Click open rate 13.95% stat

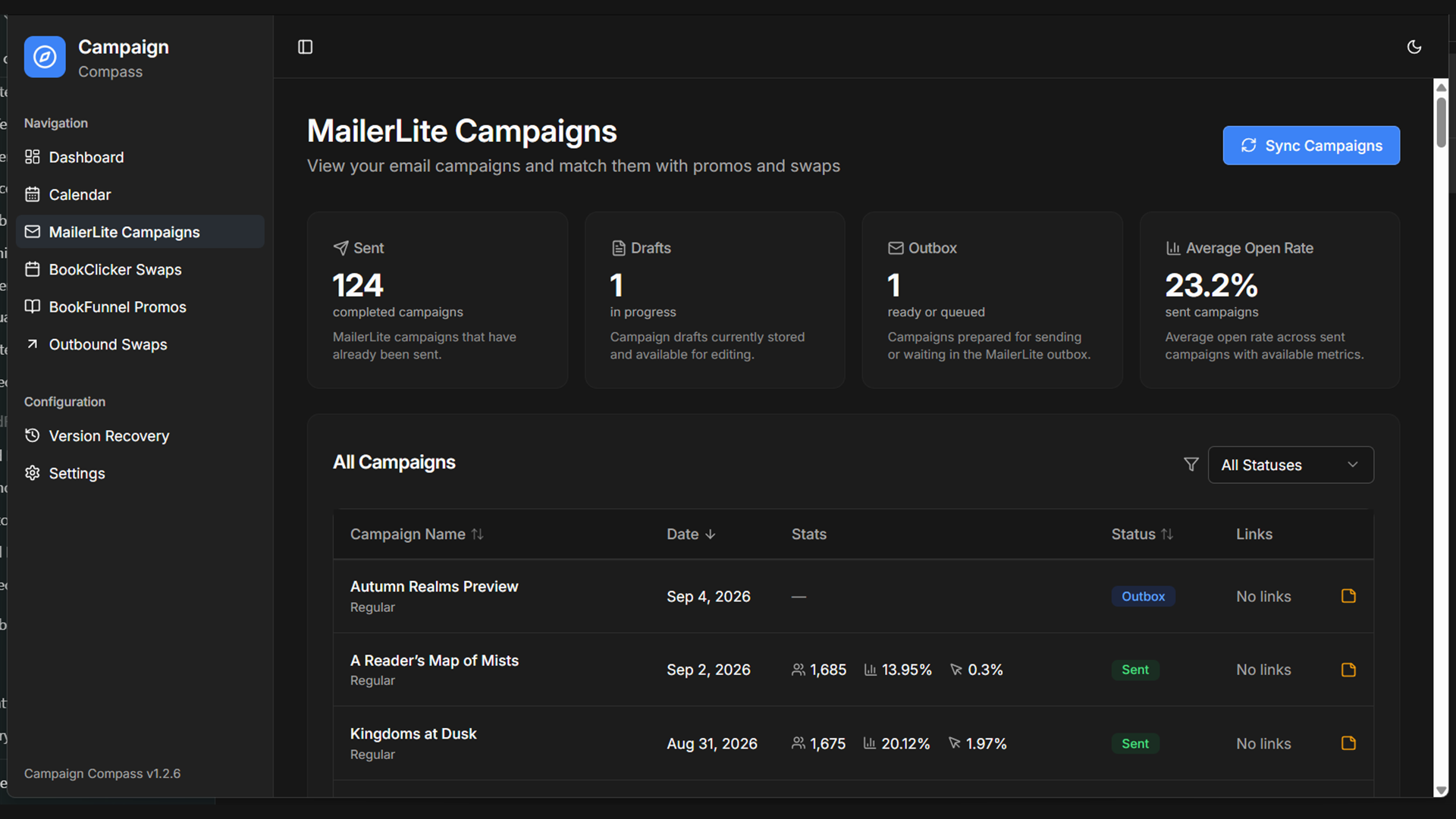898,670
